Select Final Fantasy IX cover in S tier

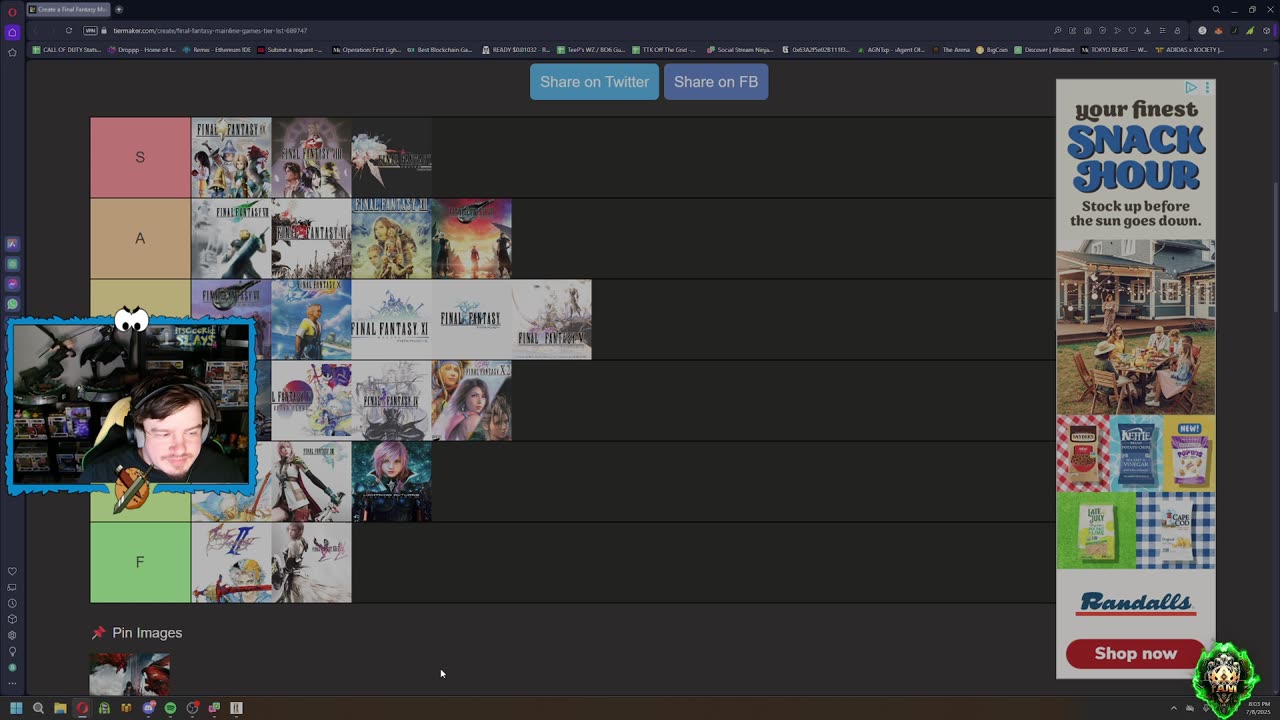pos(231,158)
